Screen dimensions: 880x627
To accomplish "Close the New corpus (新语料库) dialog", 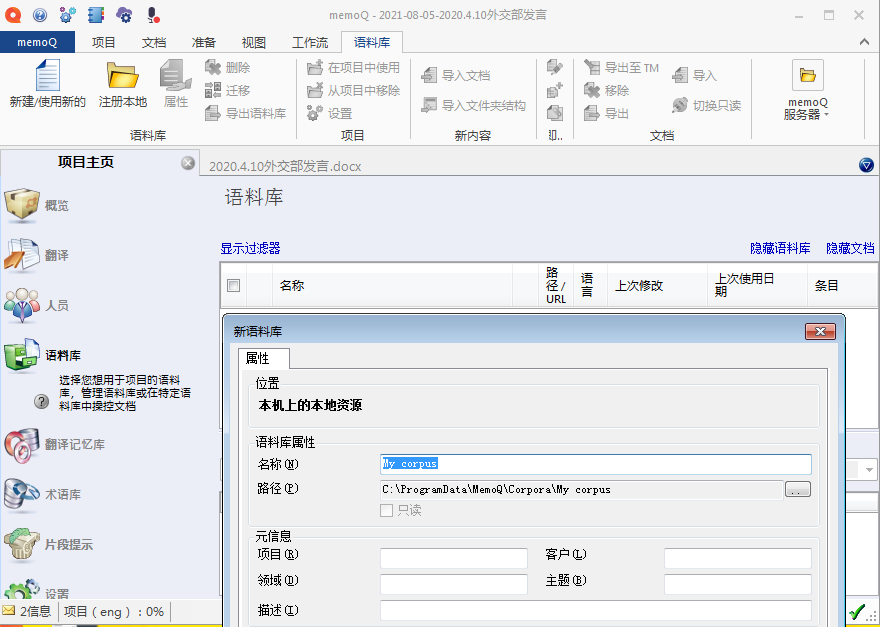I will pyautogui.click(x=820, y=331).
